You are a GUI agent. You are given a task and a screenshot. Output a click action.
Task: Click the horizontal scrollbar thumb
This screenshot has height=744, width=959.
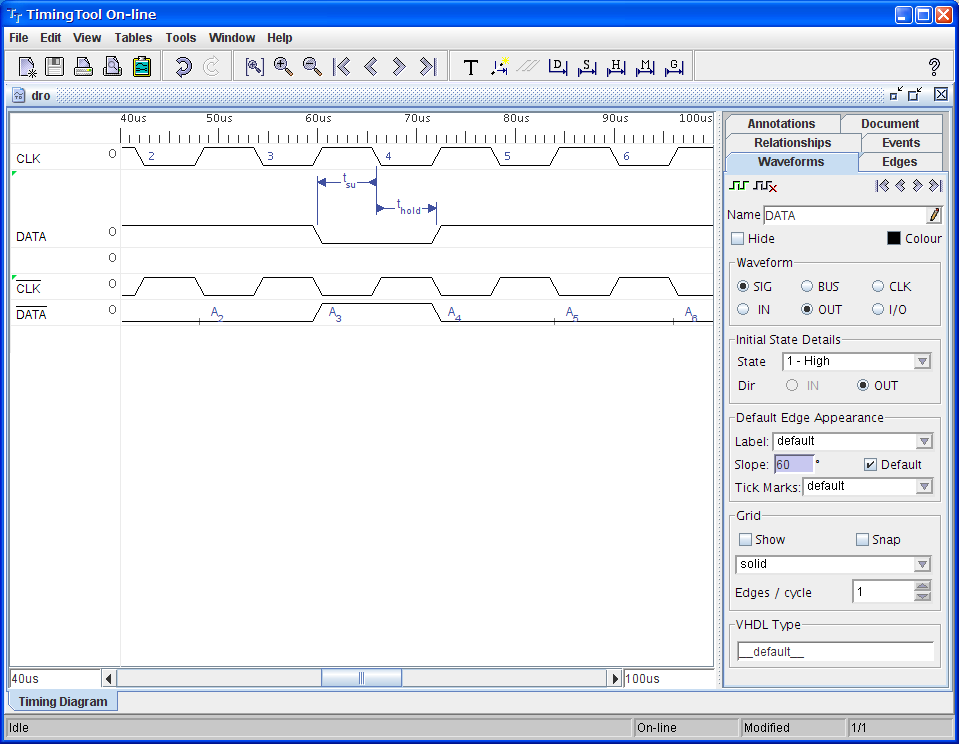click(x=361, y=678)
